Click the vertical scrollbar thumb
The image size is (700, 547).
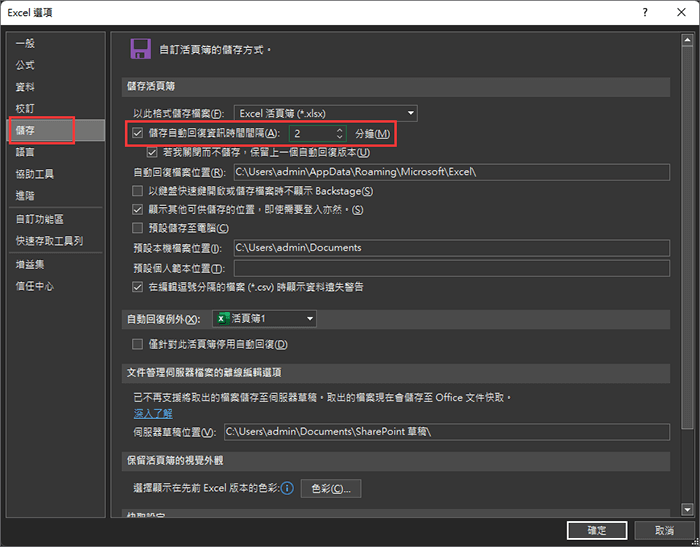[687, 238]
